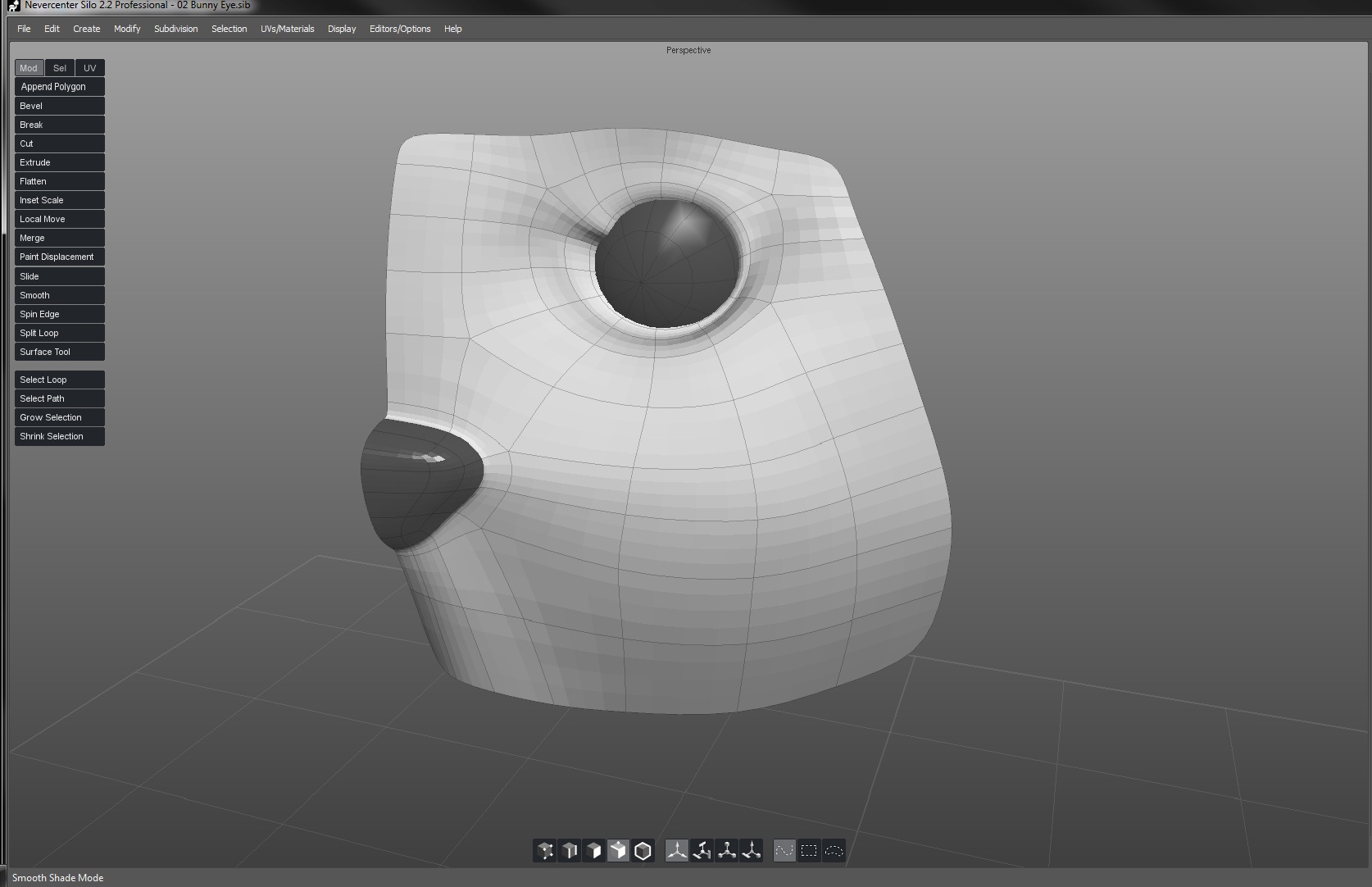Switch to edge selection mode icon
Viewport: 1372px width, 887px height.
570,851
